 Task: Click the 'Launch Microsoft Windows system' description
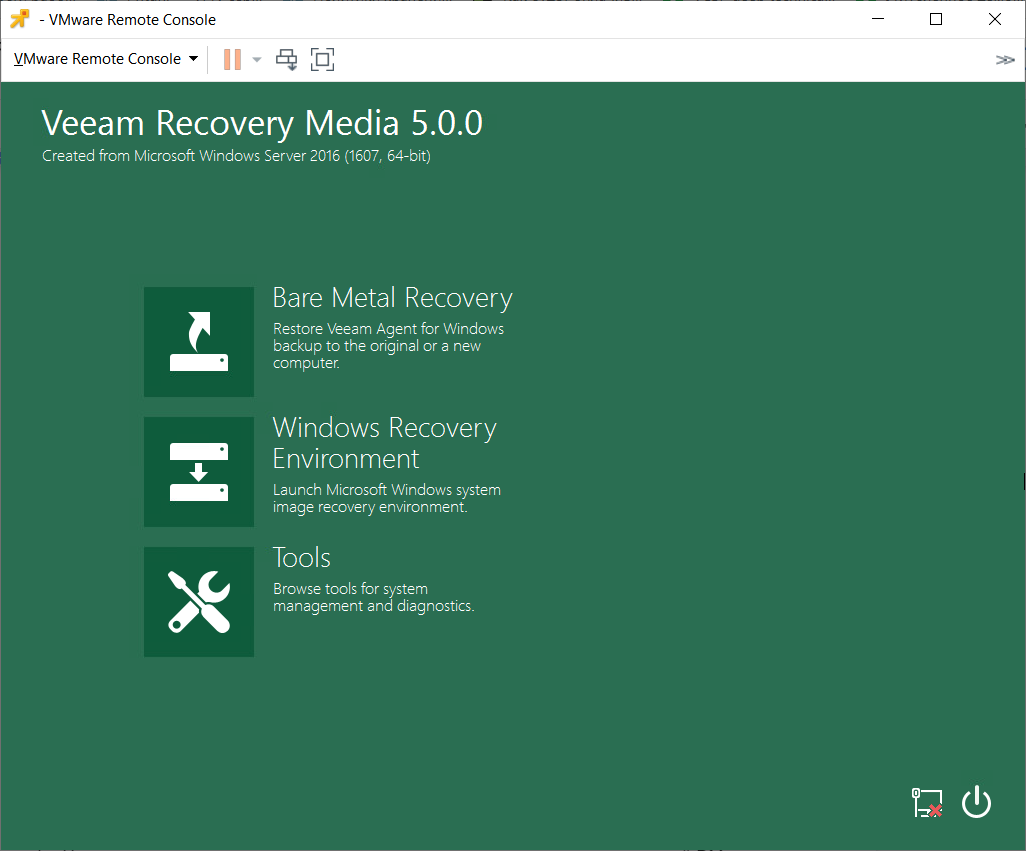point(387,498)
